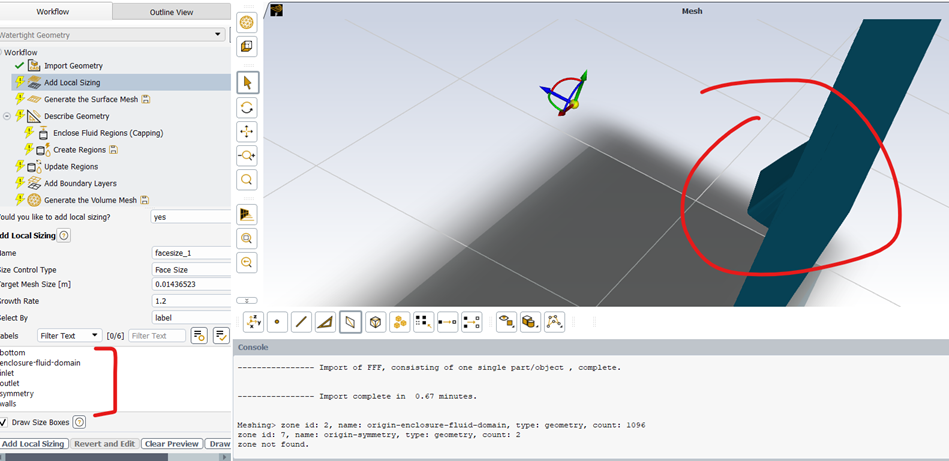Click the point/node selection filter icon
Screen dimensions: 949x461
pos(278,322)
